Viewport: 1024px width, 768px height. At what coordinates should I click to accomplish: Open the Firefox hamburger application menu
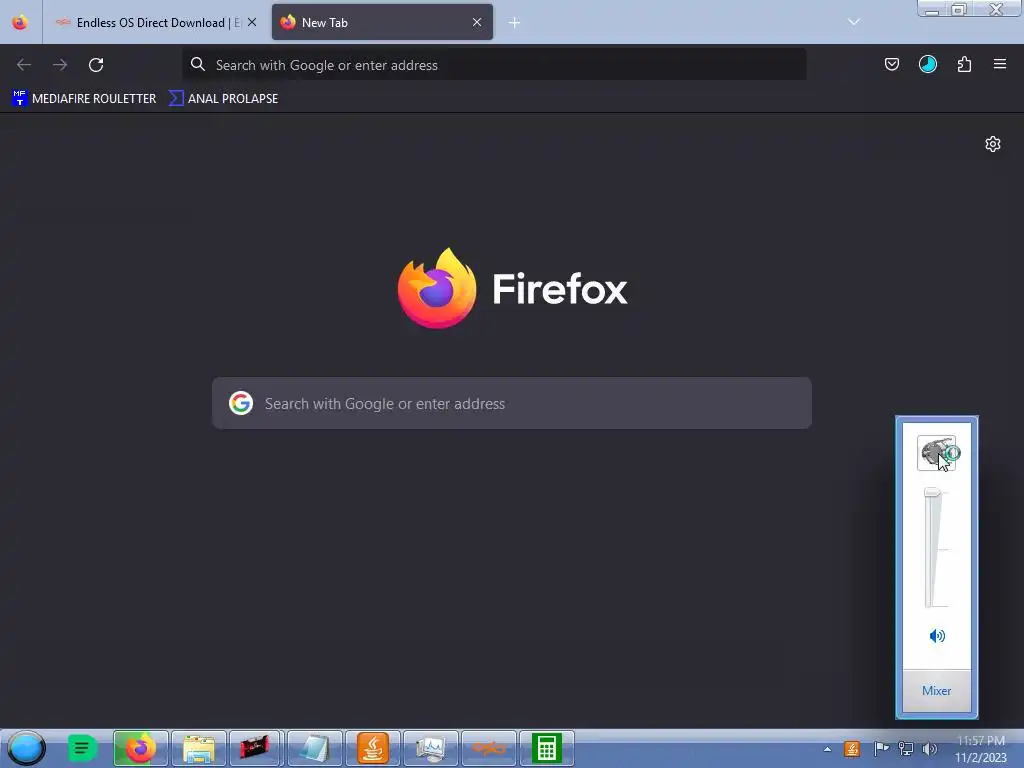[1000, 64]
